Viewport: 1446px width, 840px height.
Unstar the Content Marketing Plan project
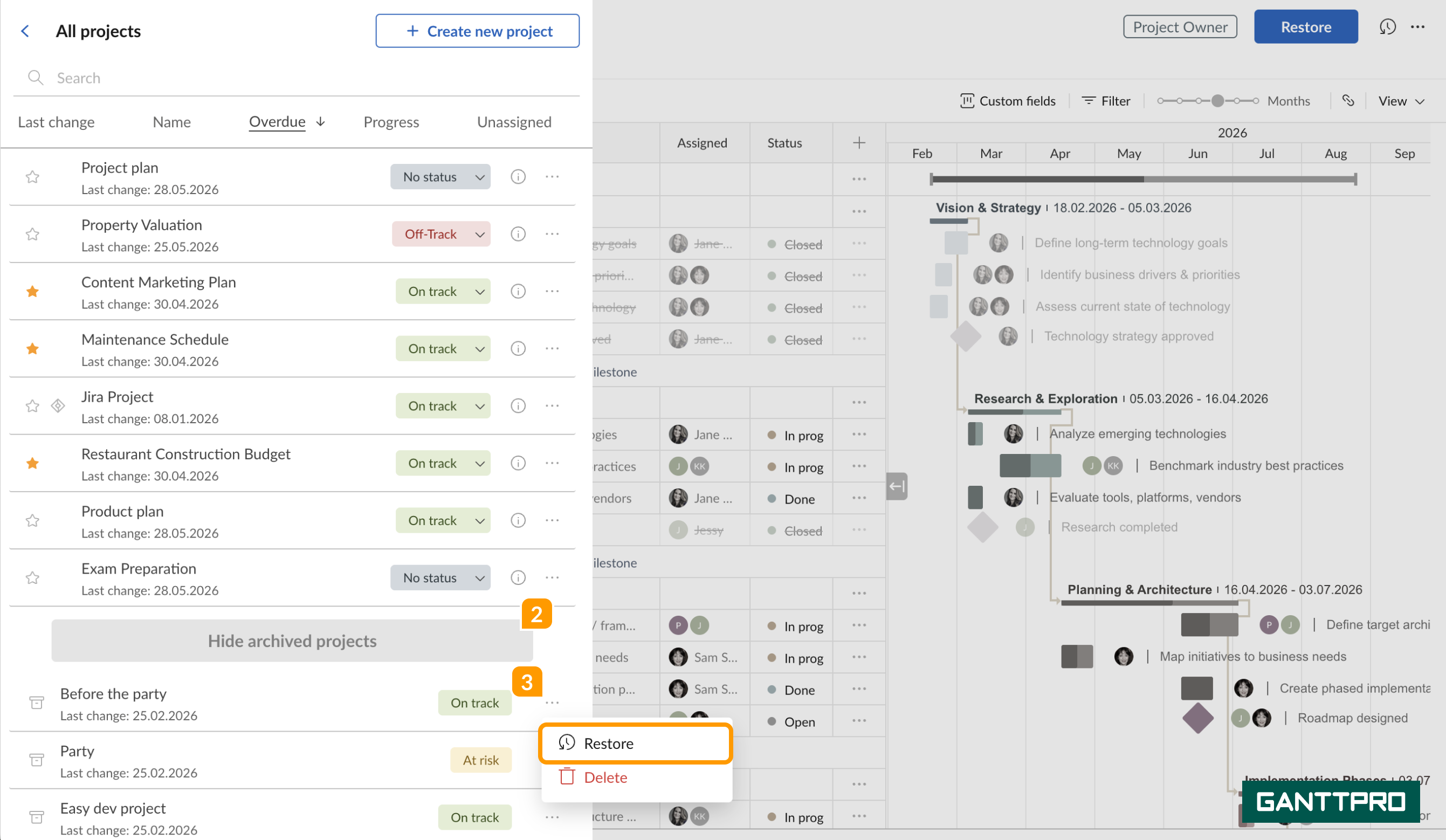[x=33, y=292]
